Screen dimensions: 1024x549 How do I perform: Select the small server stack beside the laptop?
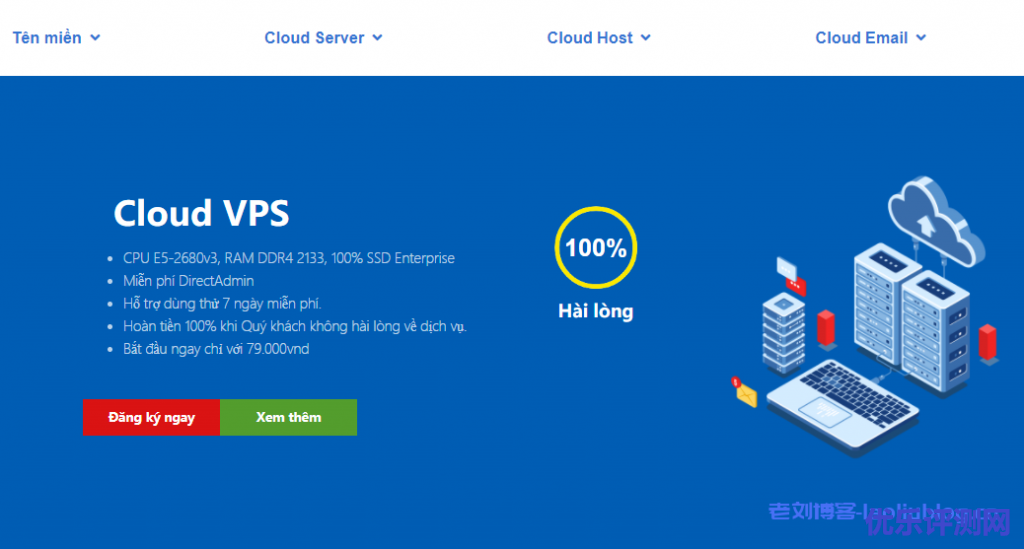click(782, 332)
